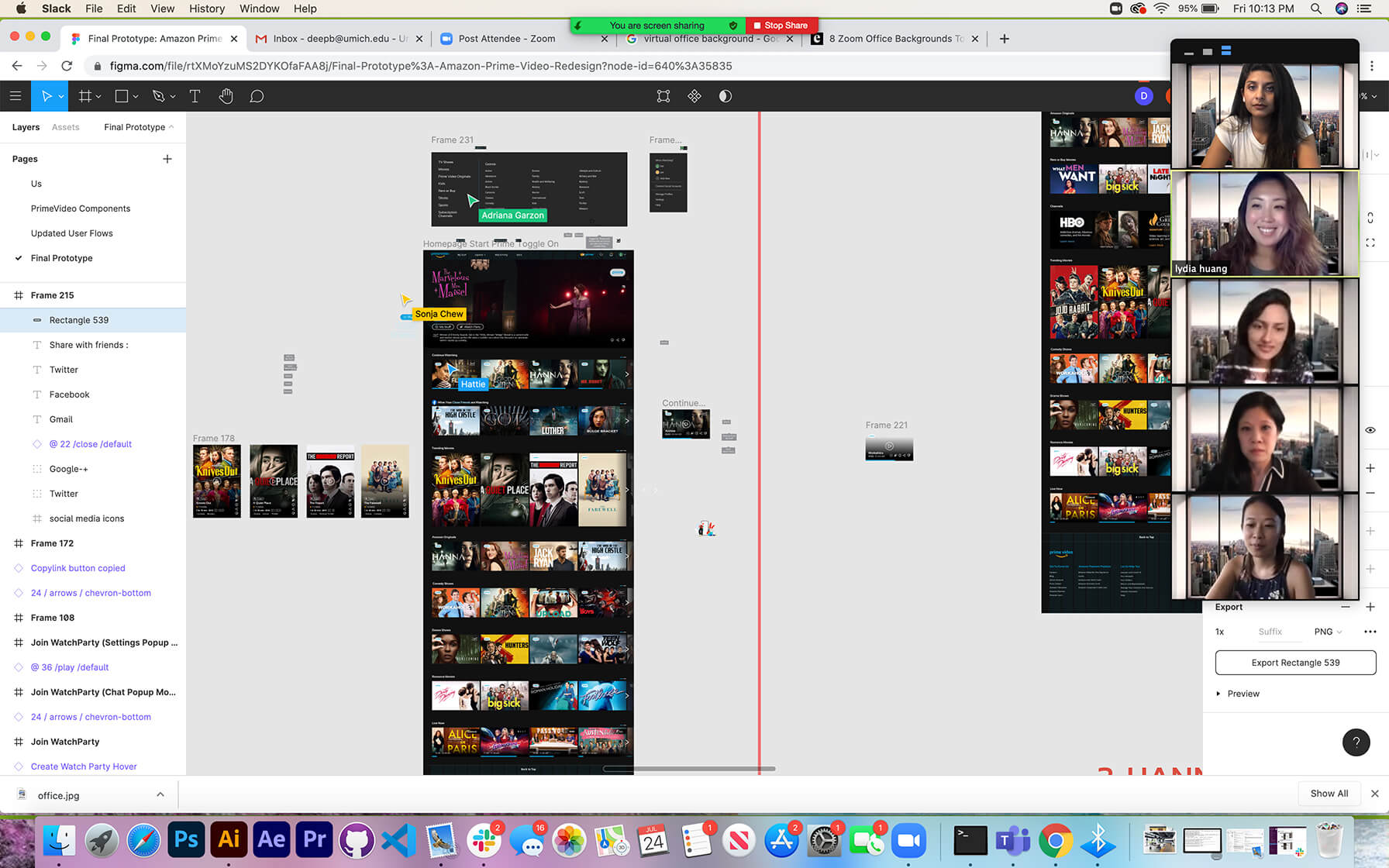Image resolution: width=1389 pixels, height=868 pixels.
Task: Open Illustrator from the dock
Action: [229, 840]
